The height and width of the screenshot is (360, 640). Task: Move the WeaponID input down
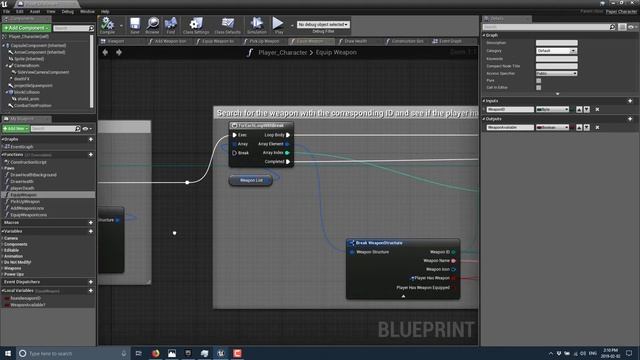587,109
